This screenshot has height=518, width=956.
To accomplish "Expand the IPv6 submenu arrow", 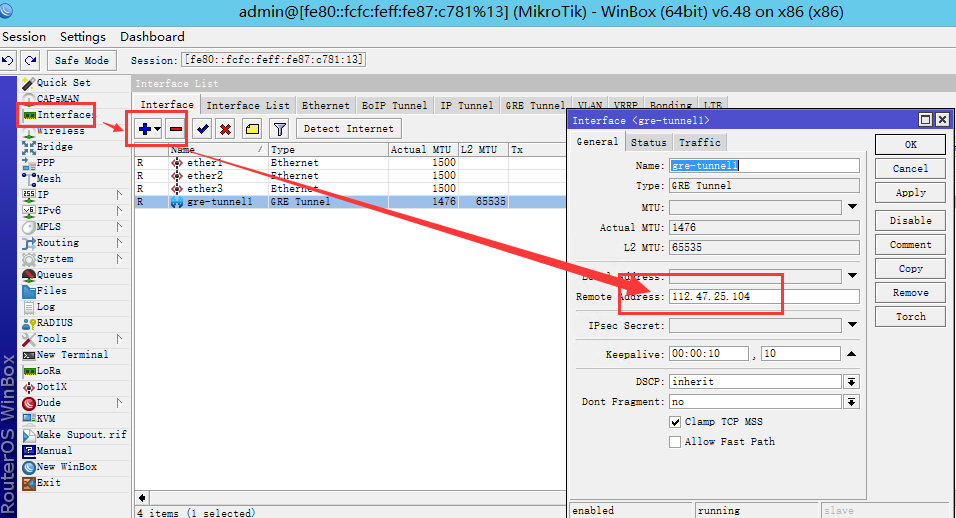I will pos(120,210).
